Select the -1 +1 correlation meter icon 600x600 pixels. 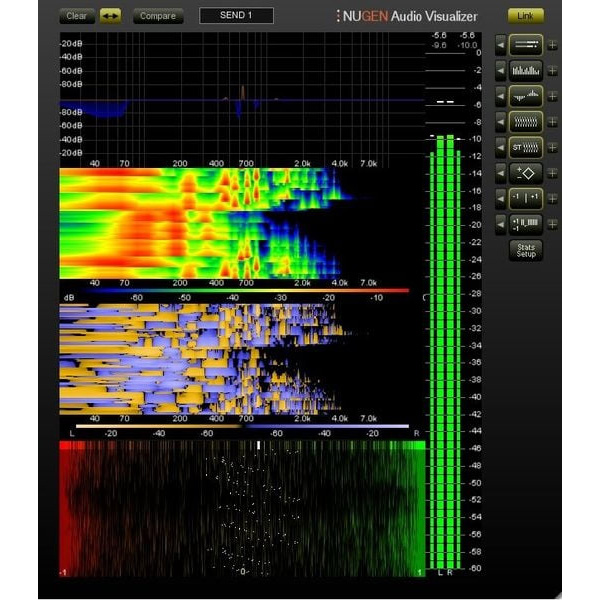pos(526,199)
